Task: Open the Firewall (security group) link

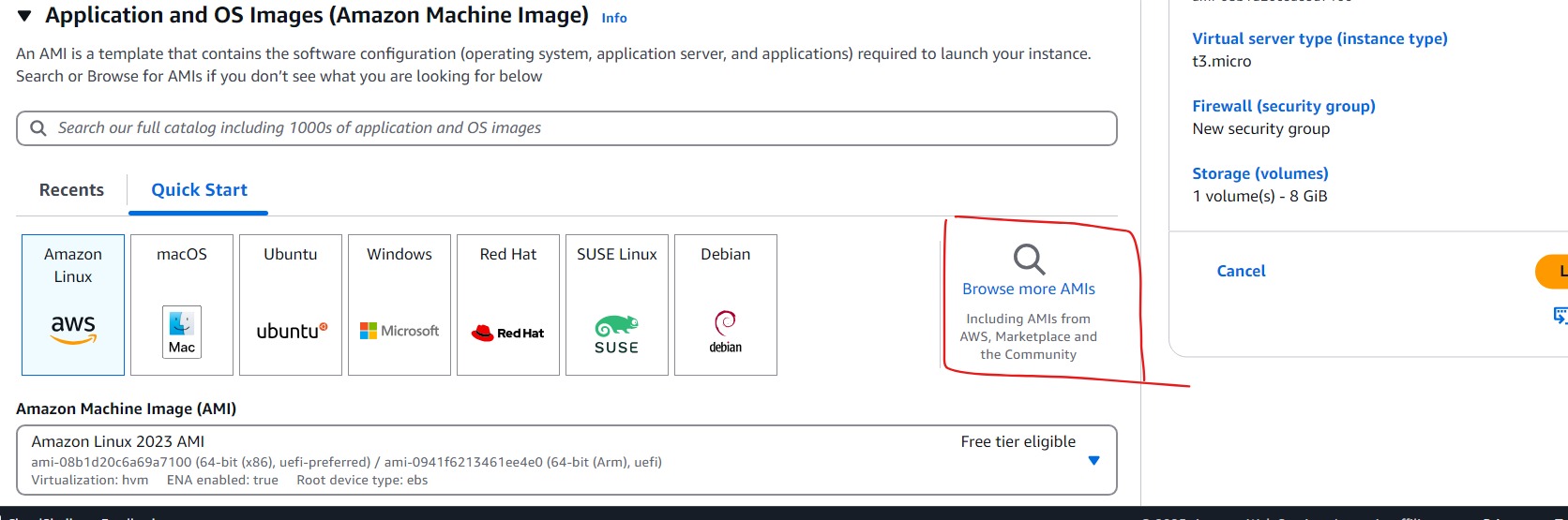Action: 1284,106
